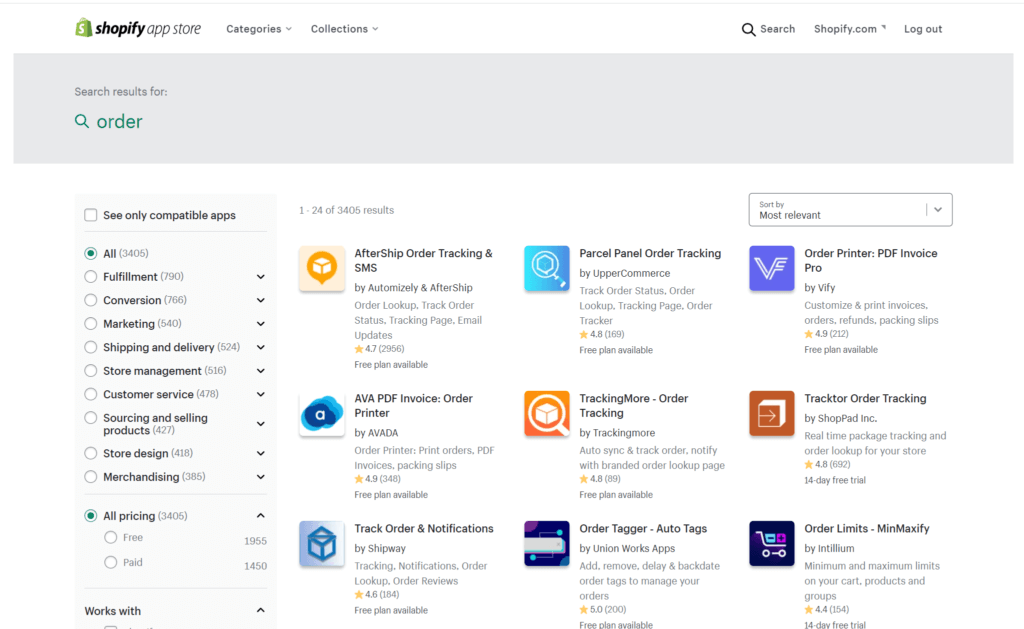Viewport: 1024px width, 629px height.
Task: Open 'AVA PDF Invoice: Order Printer' title
Action: [x=413, y=406]
